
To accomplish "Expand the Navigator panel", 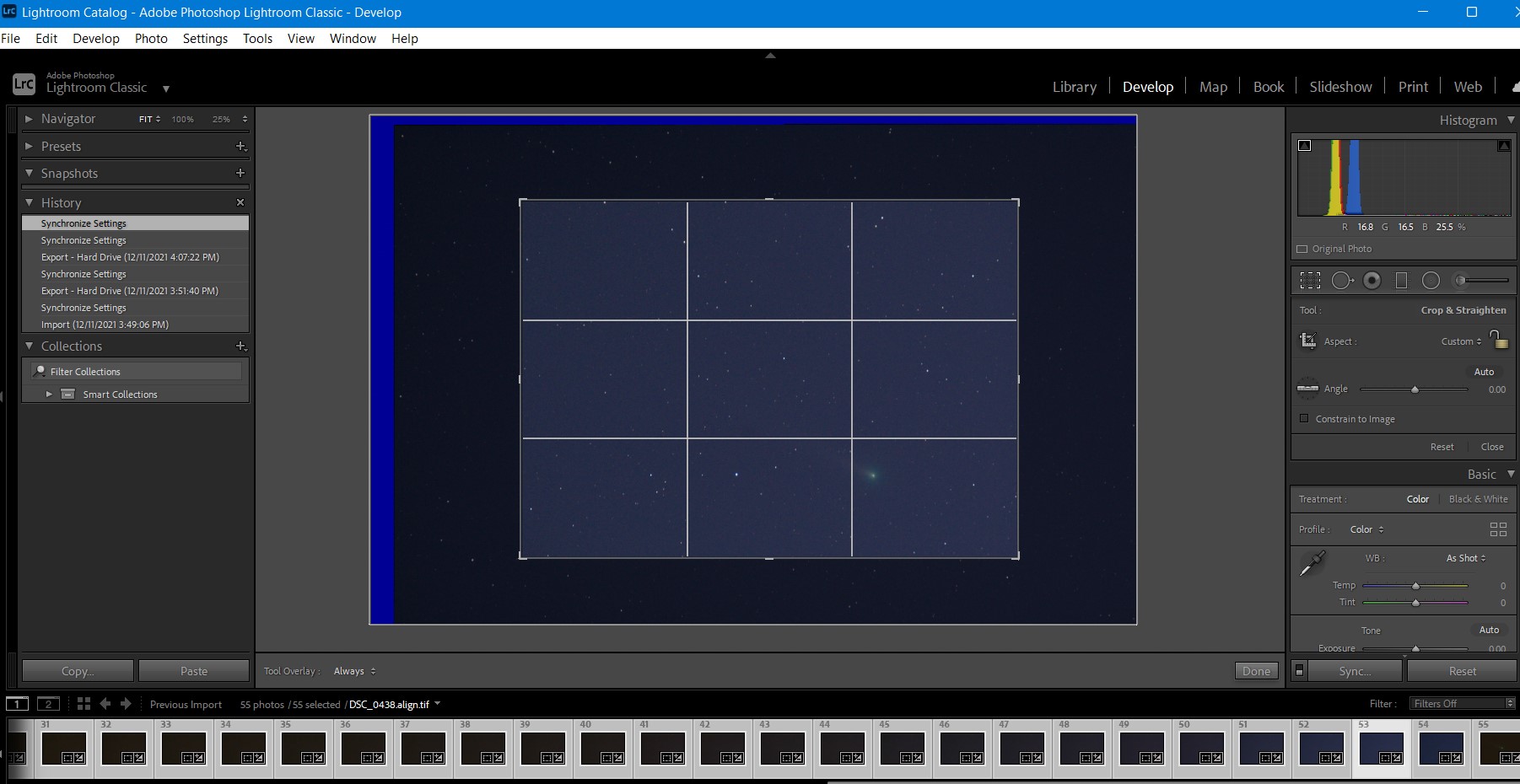I will click(29, 119).
